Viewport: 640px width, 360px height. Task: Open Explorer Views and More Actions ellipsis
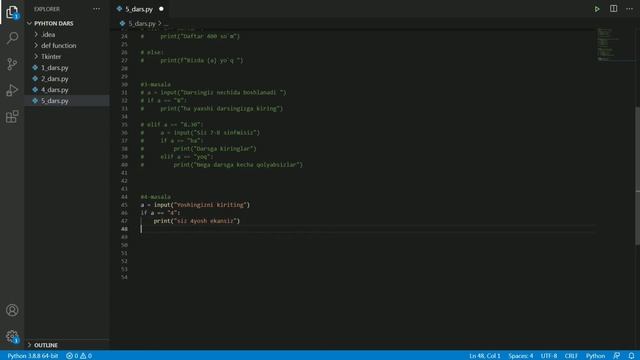pyautogui.click(x=96, y=9)
